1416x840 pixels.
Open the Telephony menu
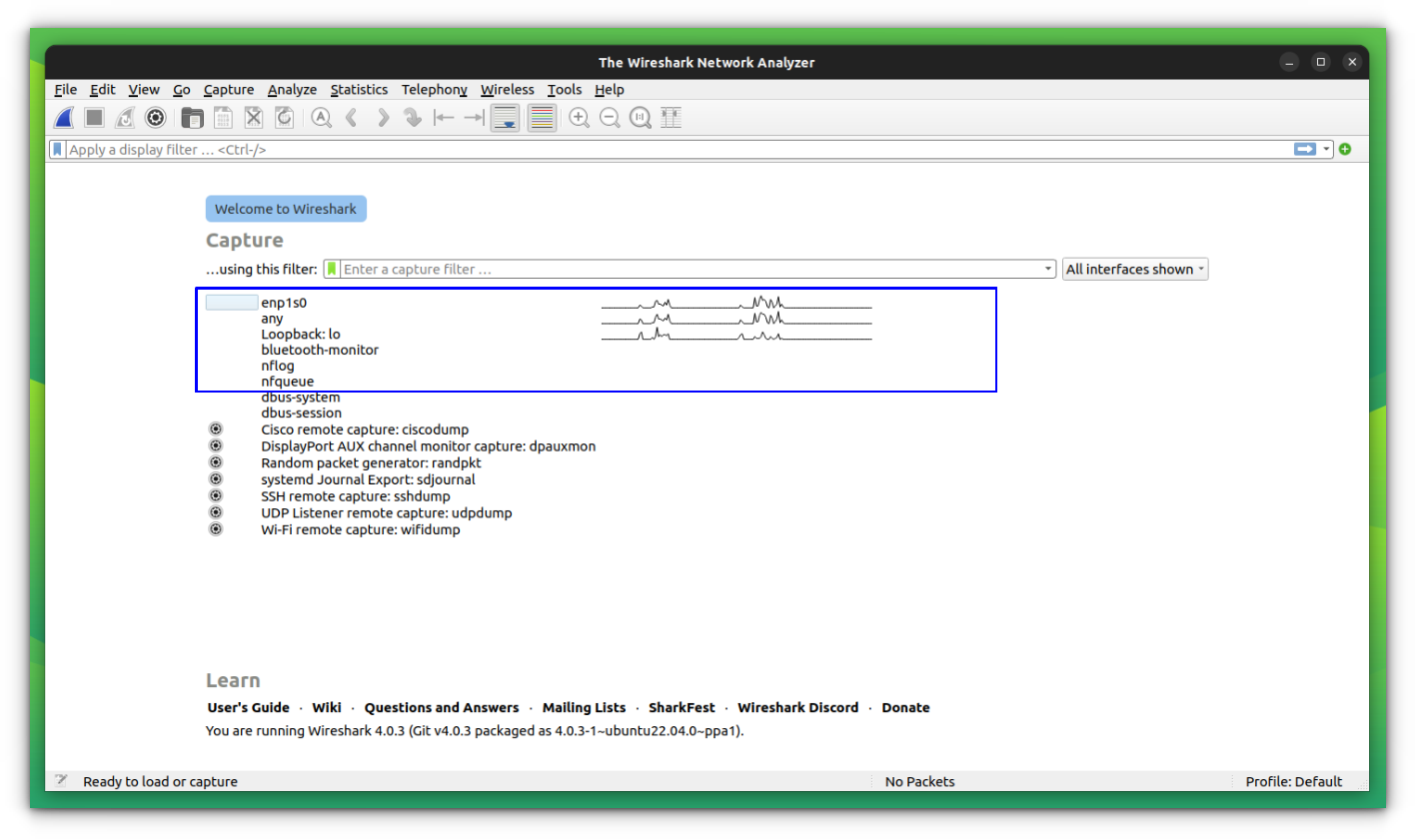(435, 89)
